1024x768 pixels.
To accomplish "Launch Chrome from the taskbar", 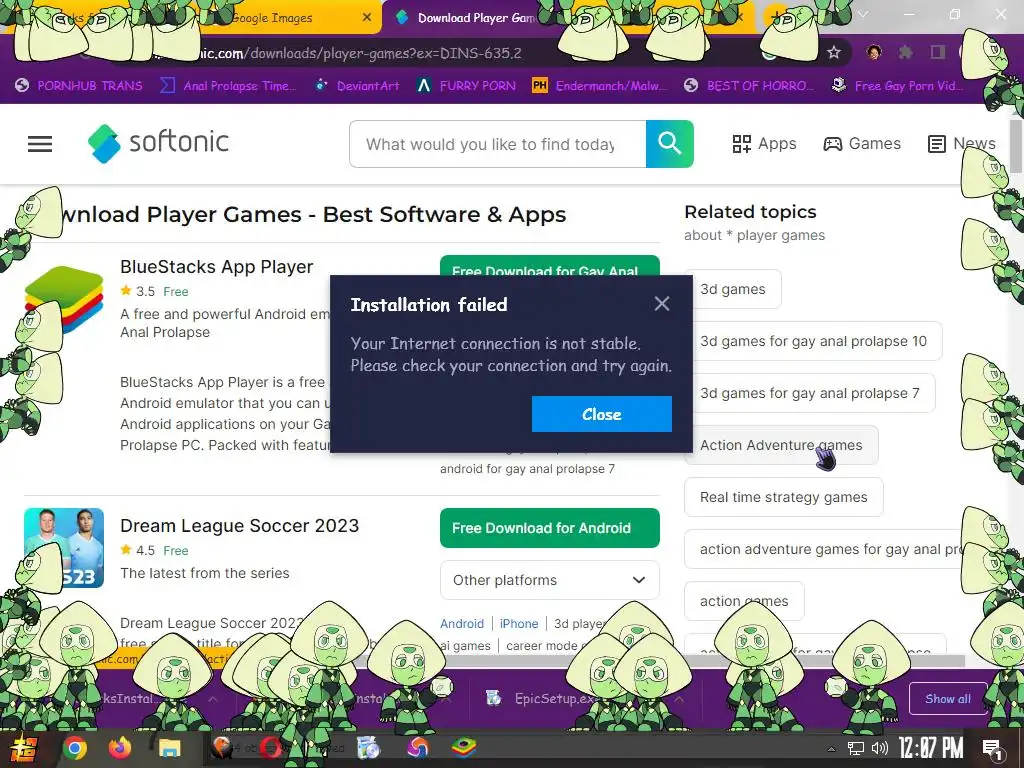I will tap(74, 748).
